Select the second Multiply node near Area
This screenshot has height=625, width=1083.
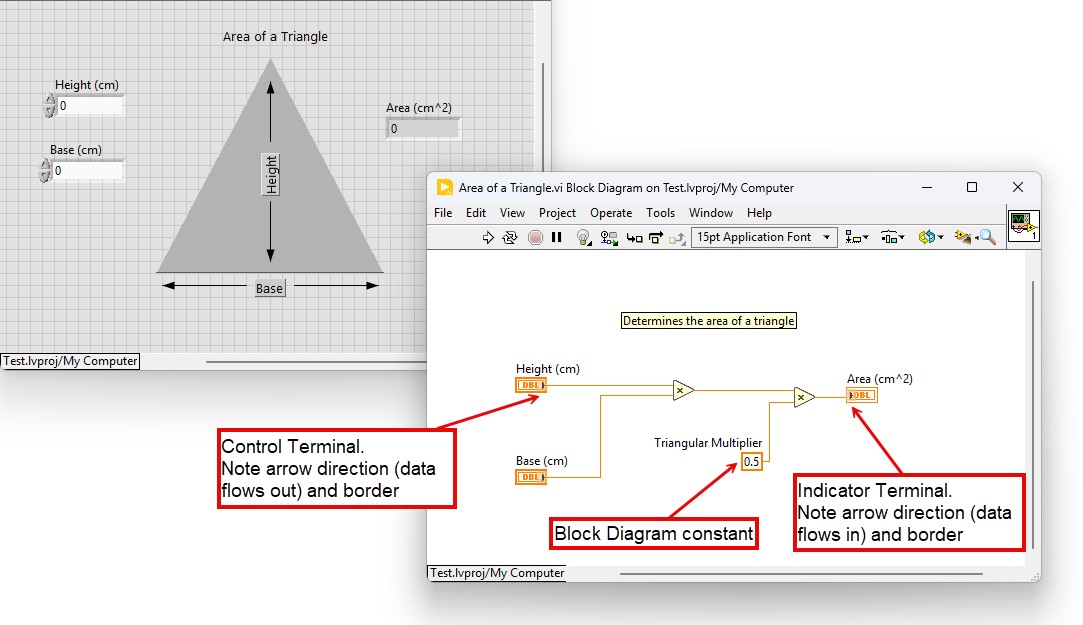pyautogui.click(x=803, y=397)
